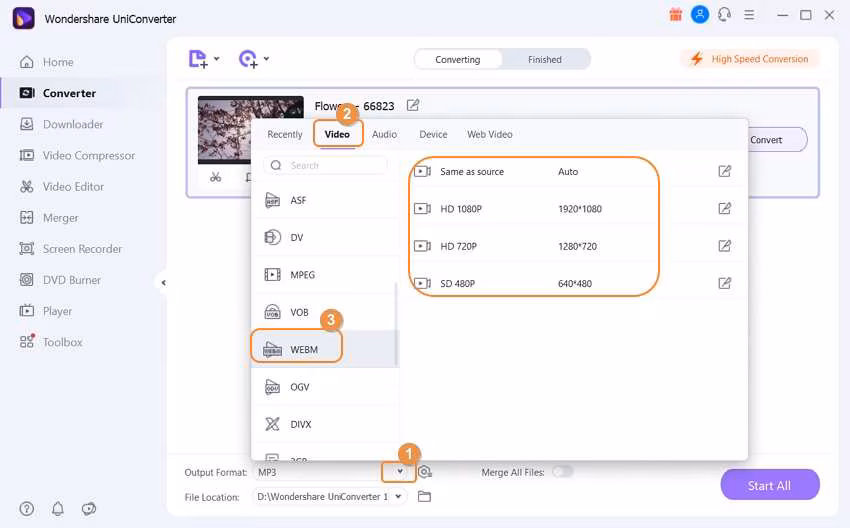Select the Web Video tab
The width and height of the screenshot is (850, 528).
pos(490,134)
